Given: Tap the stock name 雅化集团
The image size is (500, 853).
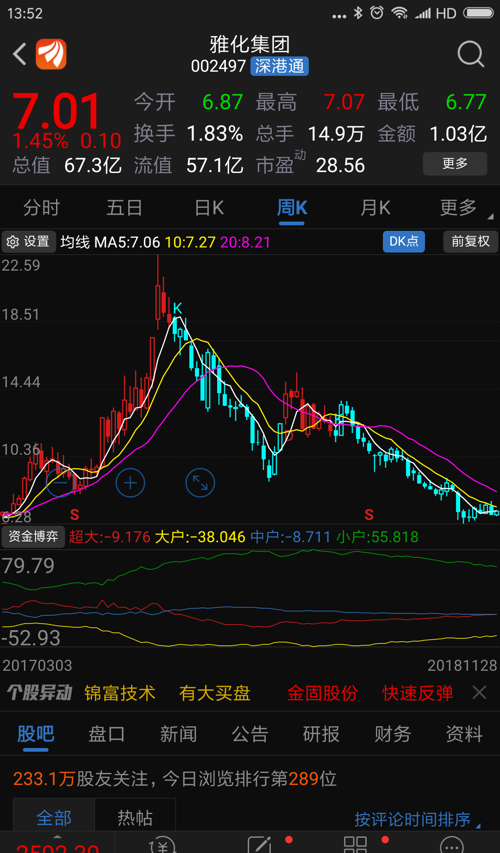Looking at the screenshot, I should tap(250, 44).
